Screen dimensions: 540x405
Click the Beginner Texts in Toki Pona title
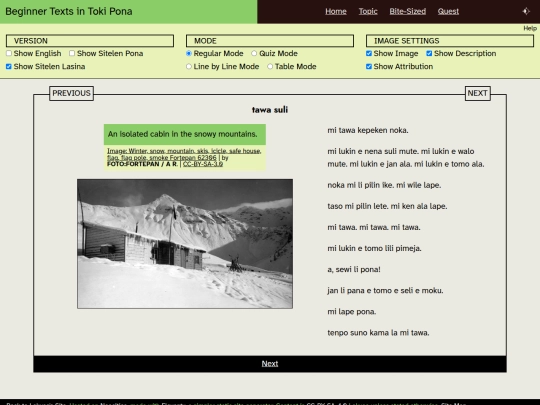69,11
